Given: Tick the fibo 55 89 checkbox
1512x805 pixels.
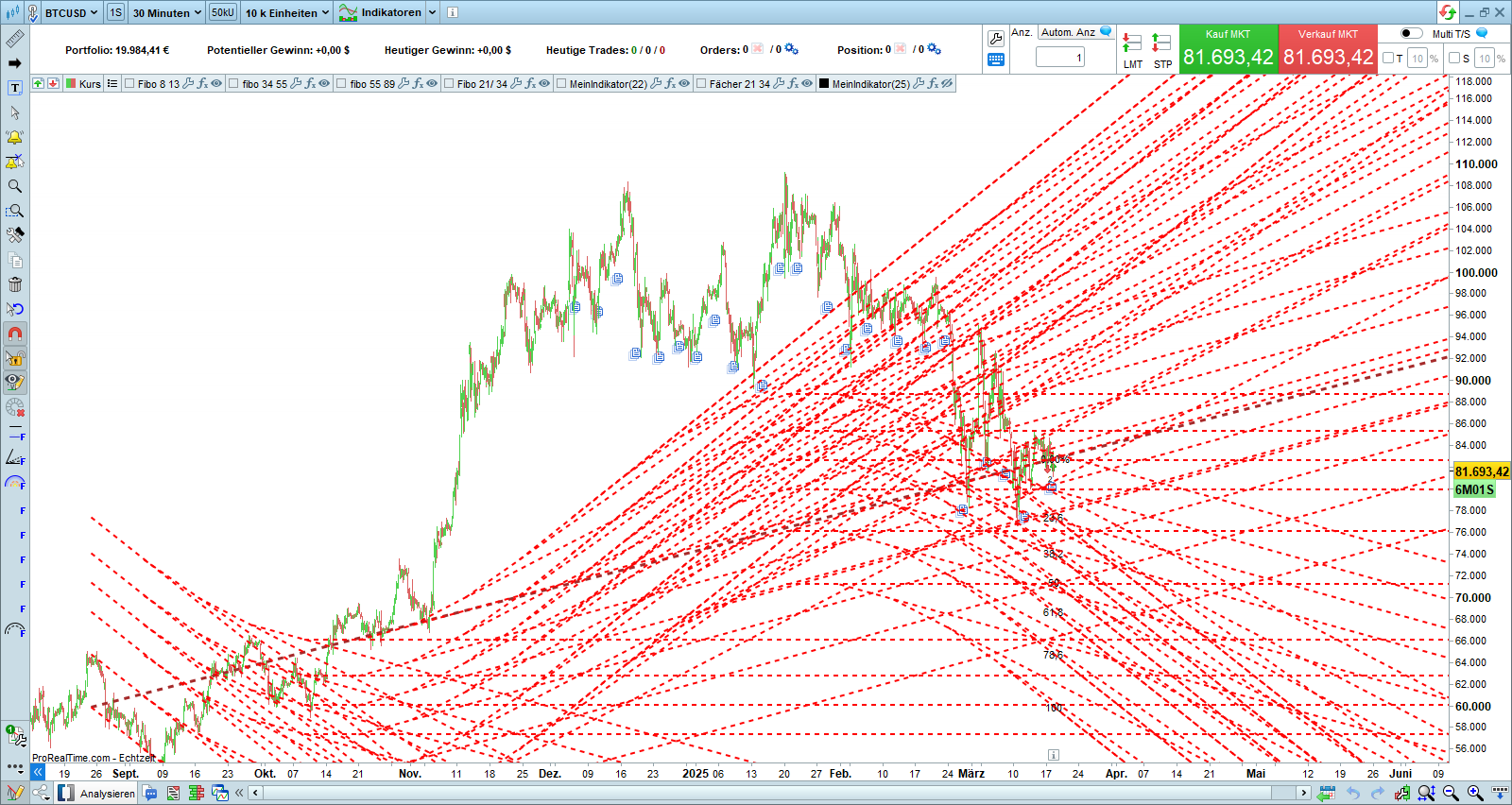Looking at the screenshot, I should [342, 84].
